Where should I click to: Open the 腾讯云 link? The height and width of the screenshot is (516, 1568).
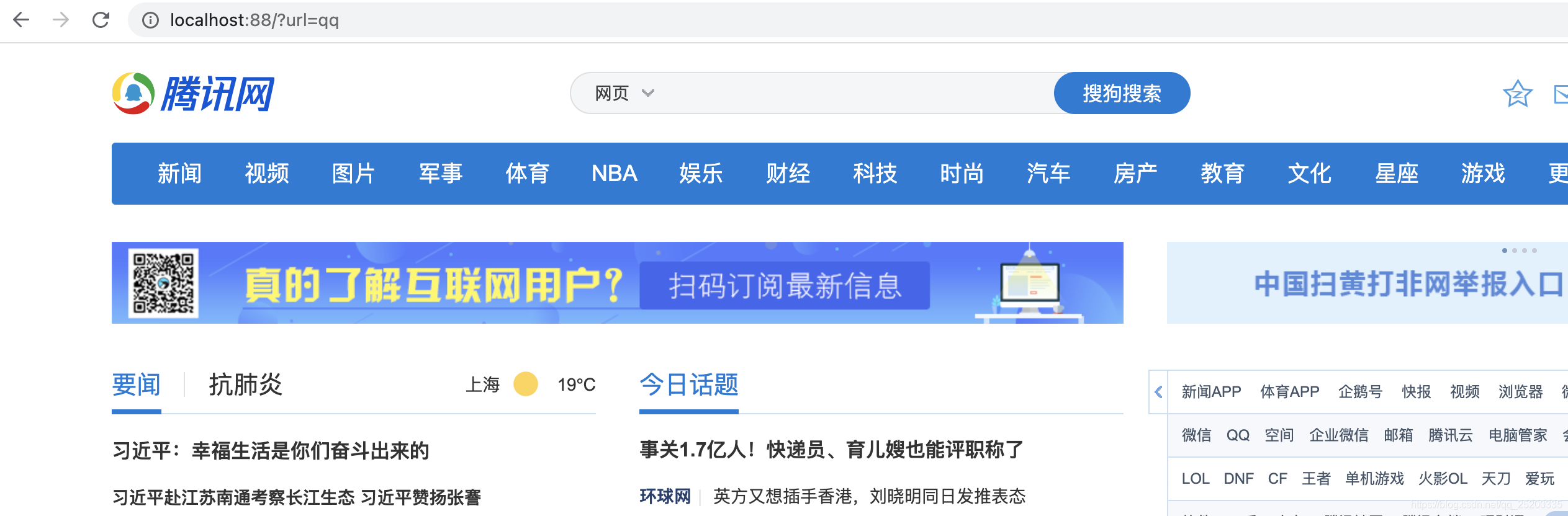(x=1451, y=435)
